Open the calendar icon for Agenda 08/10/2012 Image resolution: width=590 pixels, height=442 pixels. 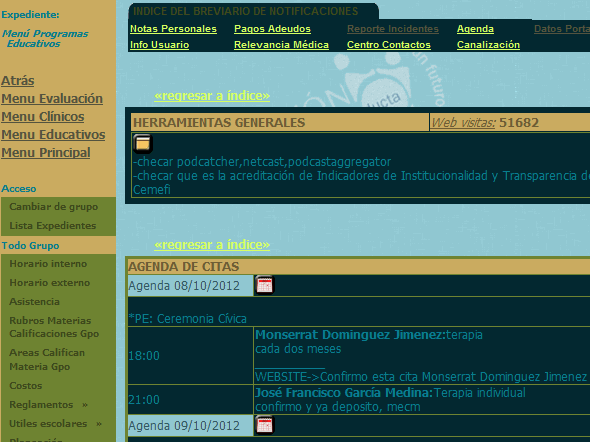coord(265,285)
